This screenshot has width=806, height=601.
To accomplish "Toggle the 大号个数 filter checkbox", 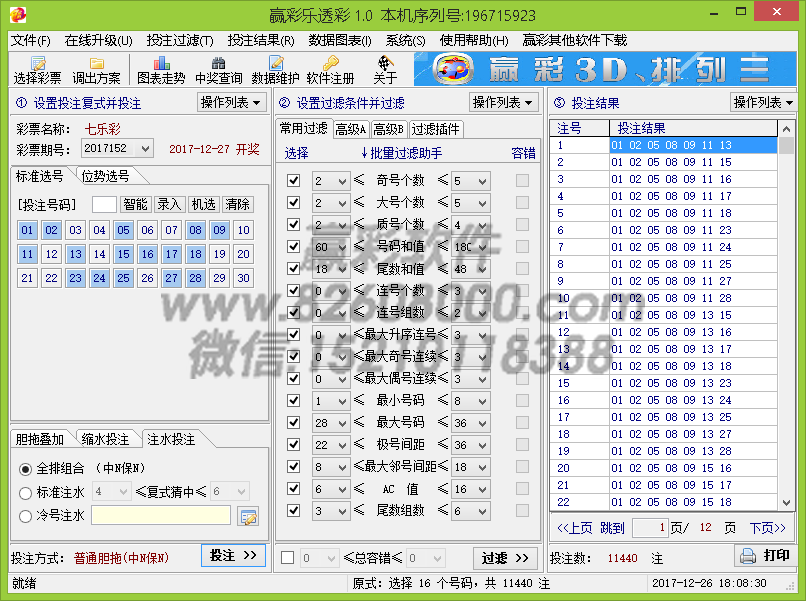I will point(294,203).
